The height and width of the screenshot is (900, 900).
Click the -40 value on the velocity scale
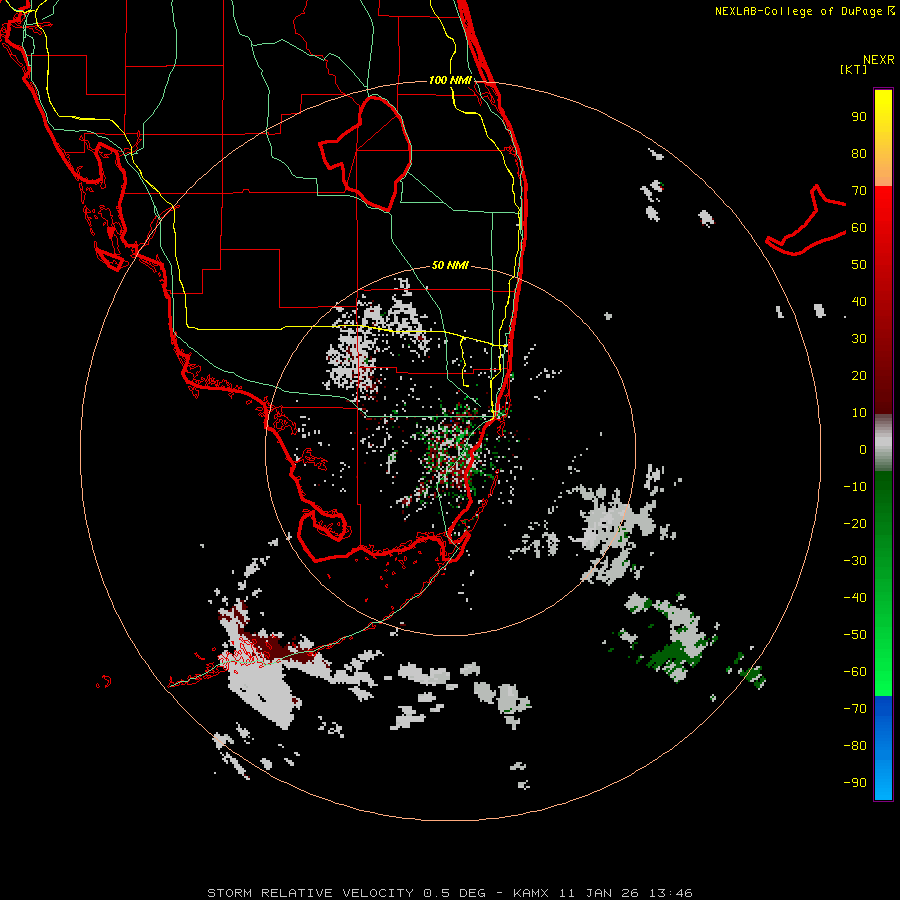[x=855, y=598]
